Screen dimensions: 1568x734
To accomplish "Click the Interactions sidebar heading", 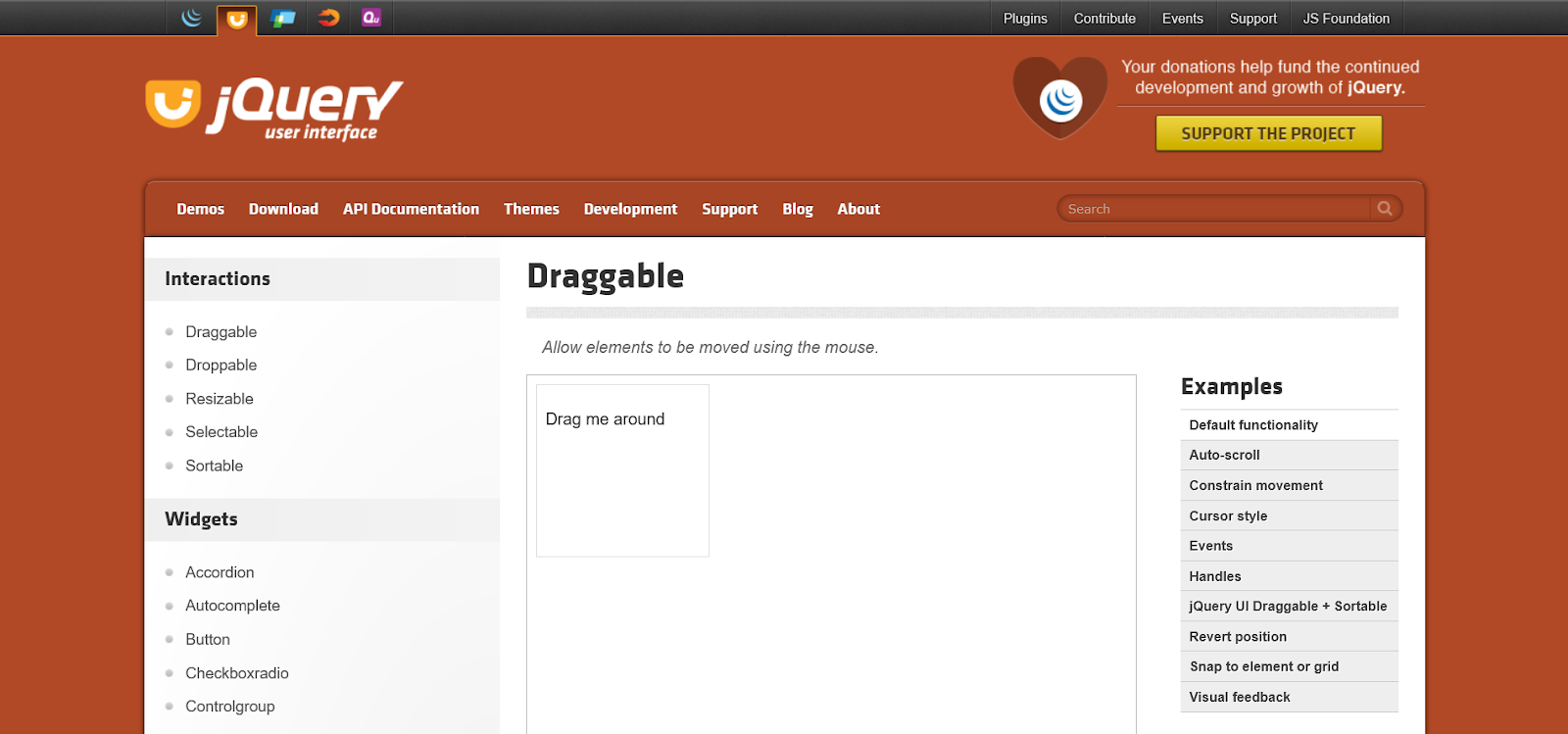I will click(218, 279).
